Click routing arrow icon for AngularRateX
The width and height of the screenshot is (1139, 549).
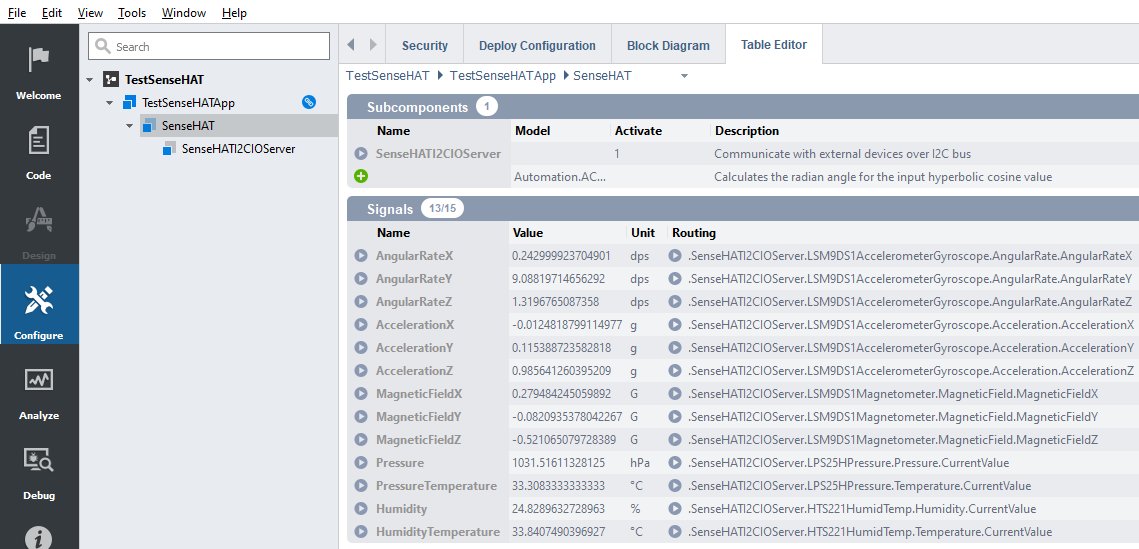pyautogui.click(x=676, y=256)
